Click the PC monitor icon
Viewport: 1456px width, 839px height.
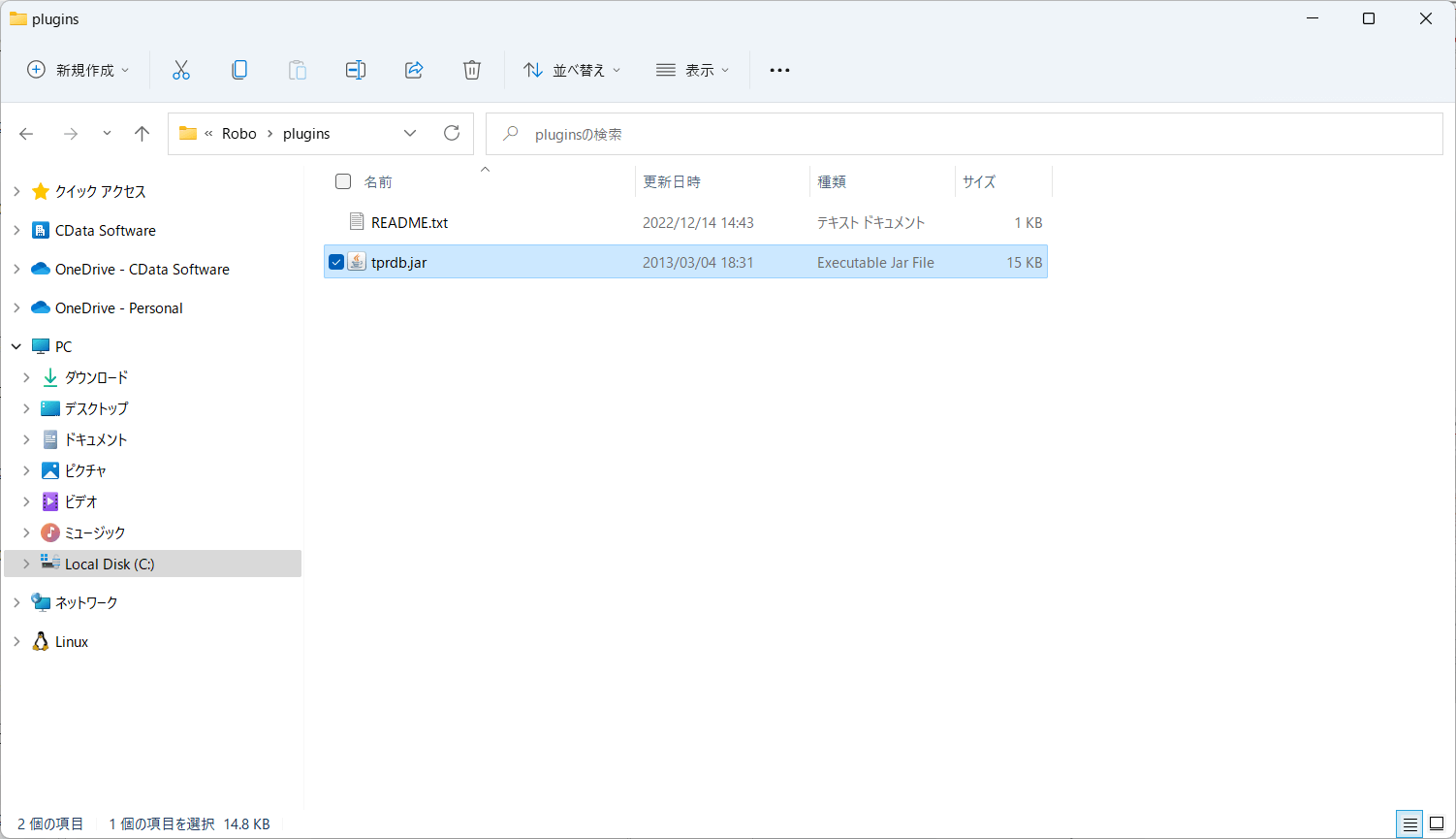coord(41,346)
